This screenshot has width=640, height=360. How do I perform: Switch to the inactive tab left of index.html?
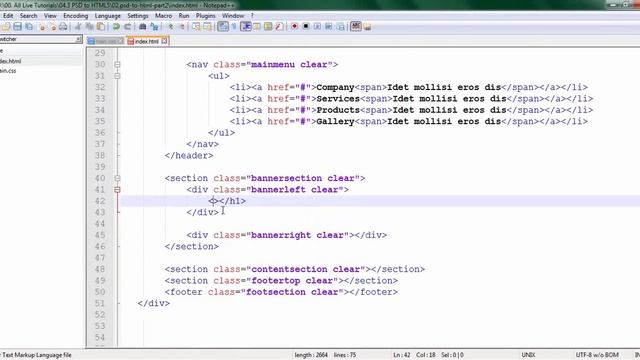(105, 41)
